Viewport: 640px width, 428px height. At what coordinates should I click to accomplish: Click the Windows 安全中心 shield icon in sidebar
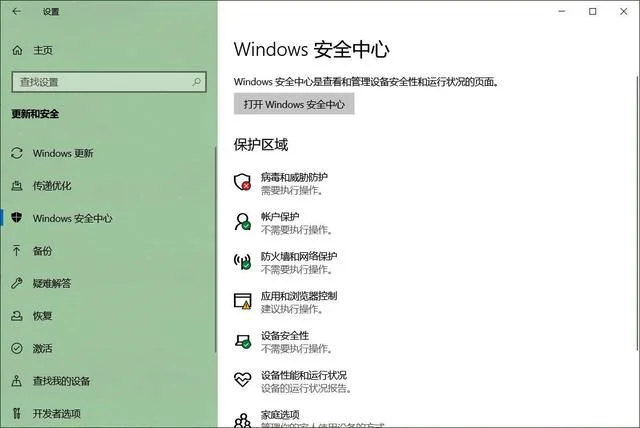17,217
